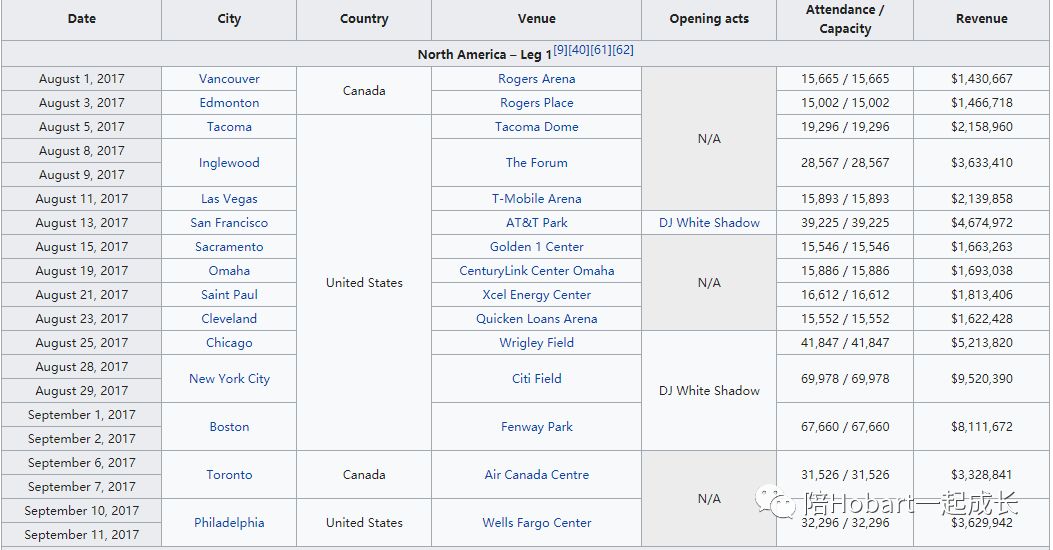The image size is (1053, 550).
Task: Open the Saint Paul city link
Action: (x=229, y=295)
